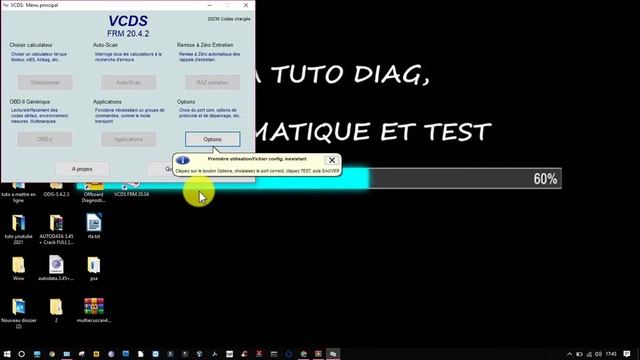
Task: Click the Cortana circle on taskbar
Action: click(22, 354)
